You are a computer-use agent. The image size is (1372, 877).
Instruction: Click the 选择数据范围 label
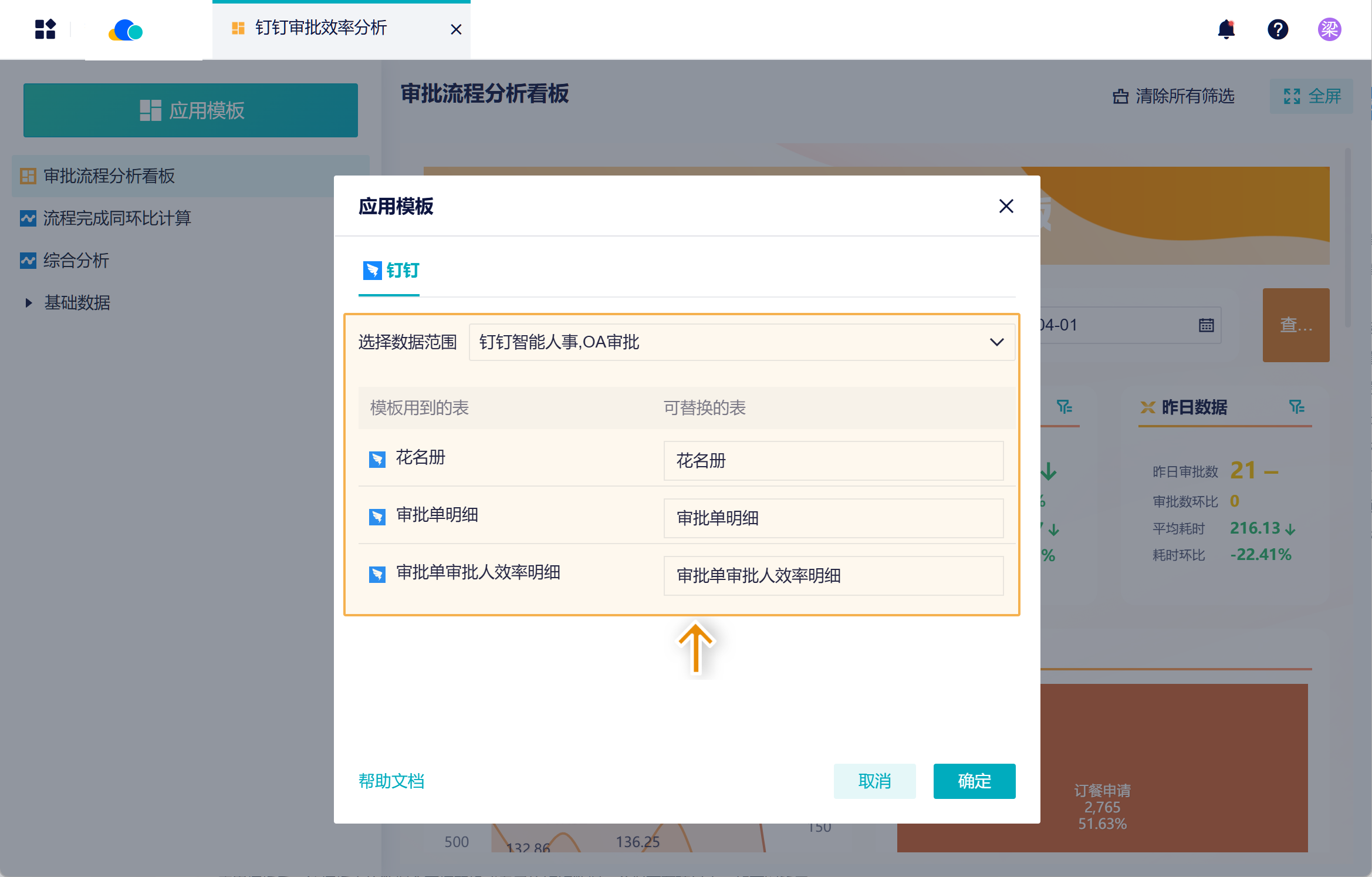pyautogui.click(x=408, y=342)
